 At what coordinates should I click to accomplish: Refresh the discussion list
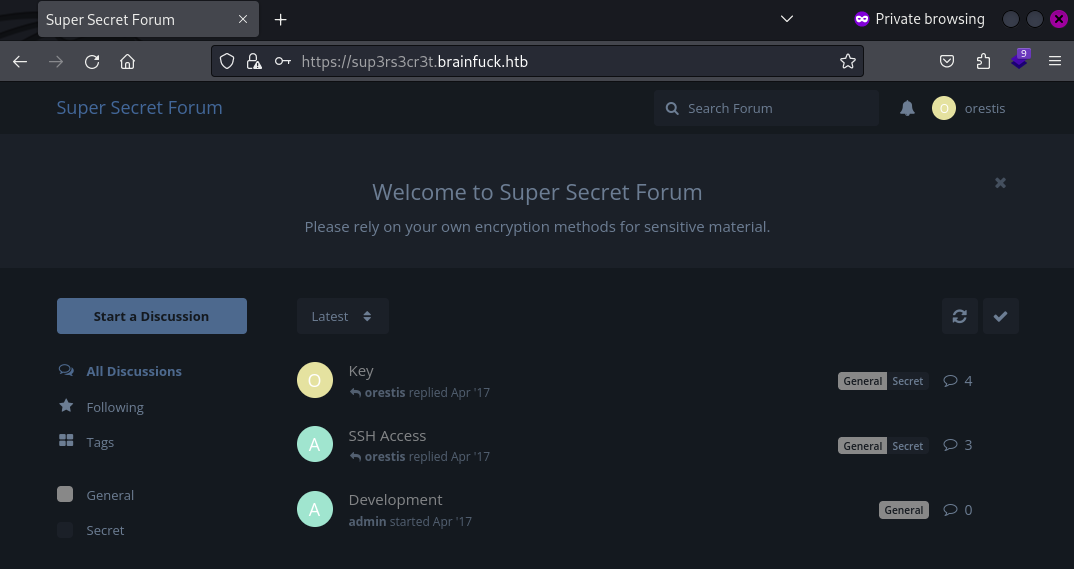click(x=960, y=316)
